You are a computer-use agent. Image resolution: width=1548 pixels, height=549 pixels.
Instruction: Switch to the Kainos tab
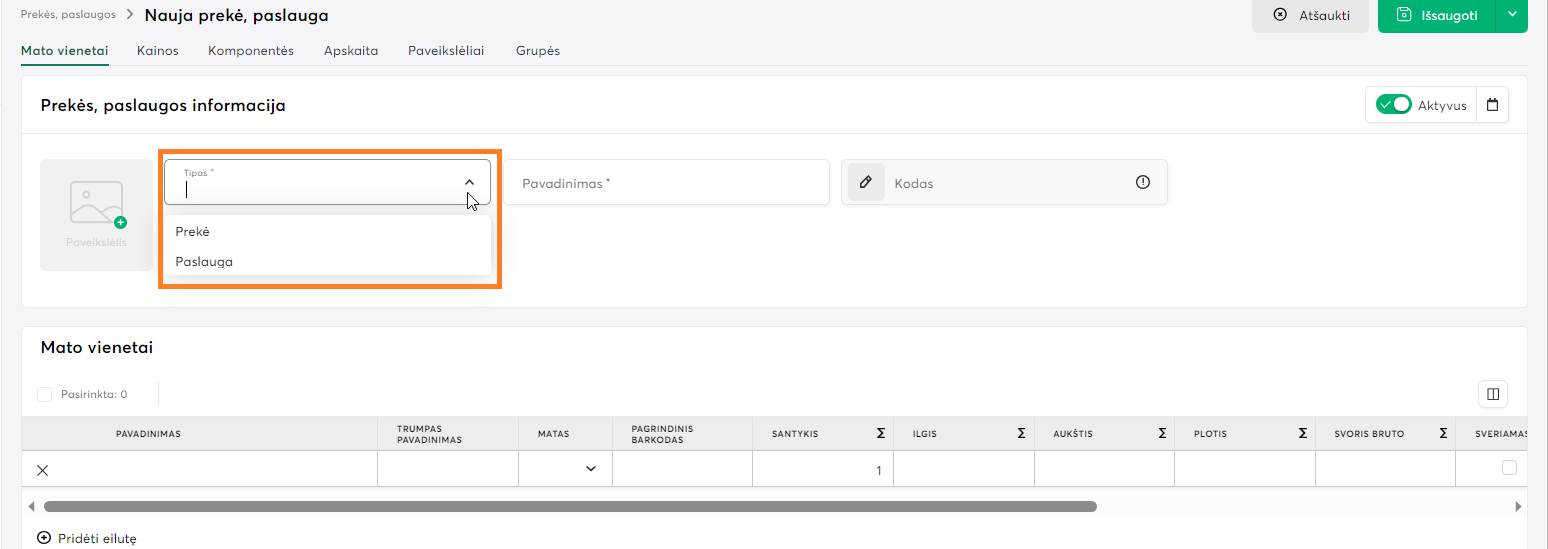157,51
